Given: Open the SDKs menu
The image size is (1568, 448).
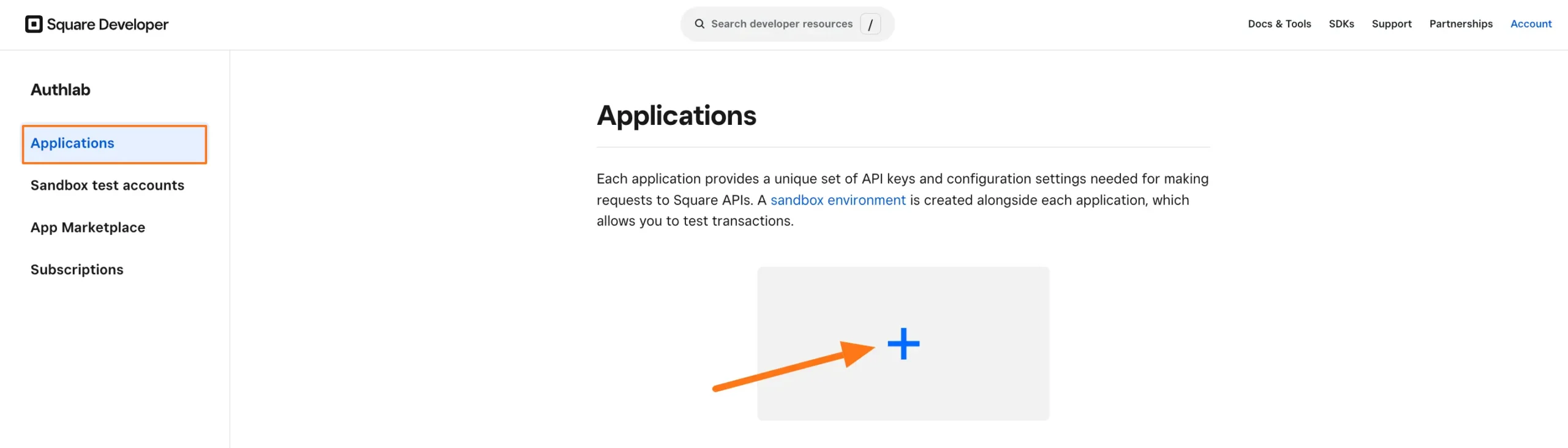Looking at the screenshot, I should pos(1341,24).
